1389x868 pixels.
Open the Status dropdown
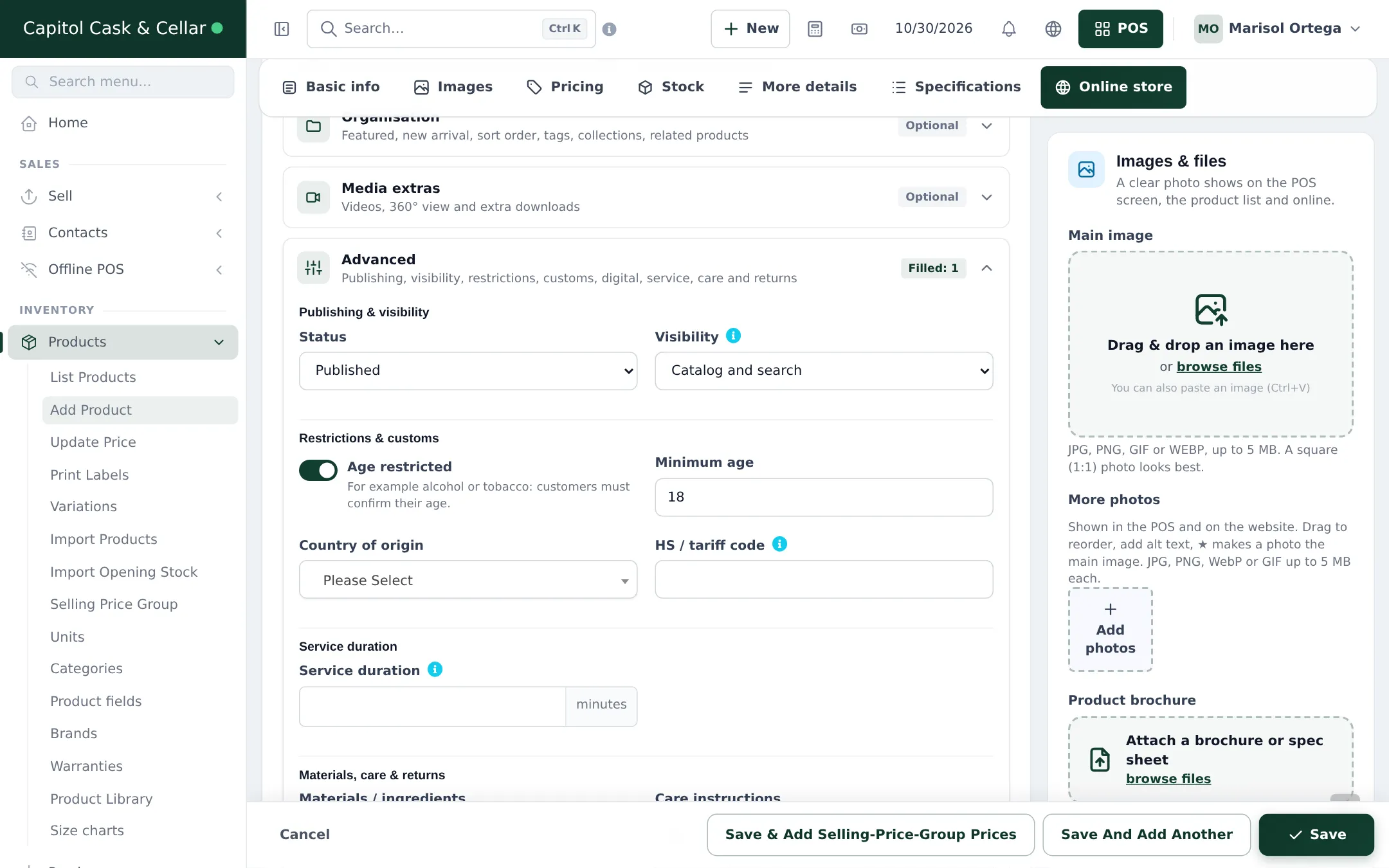(x=468, y=370)
